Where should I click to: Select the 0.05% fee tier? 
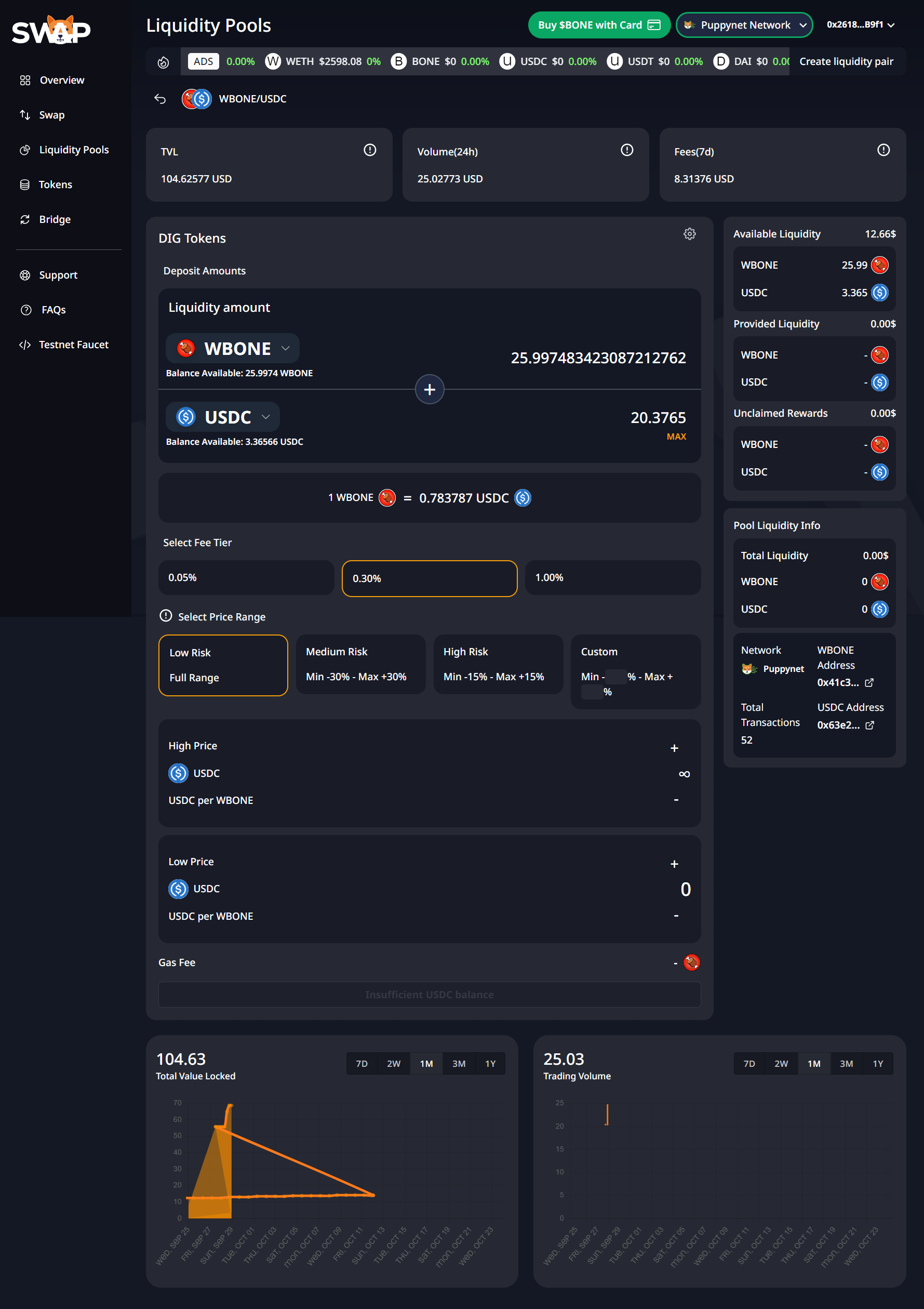click(246, 577)
